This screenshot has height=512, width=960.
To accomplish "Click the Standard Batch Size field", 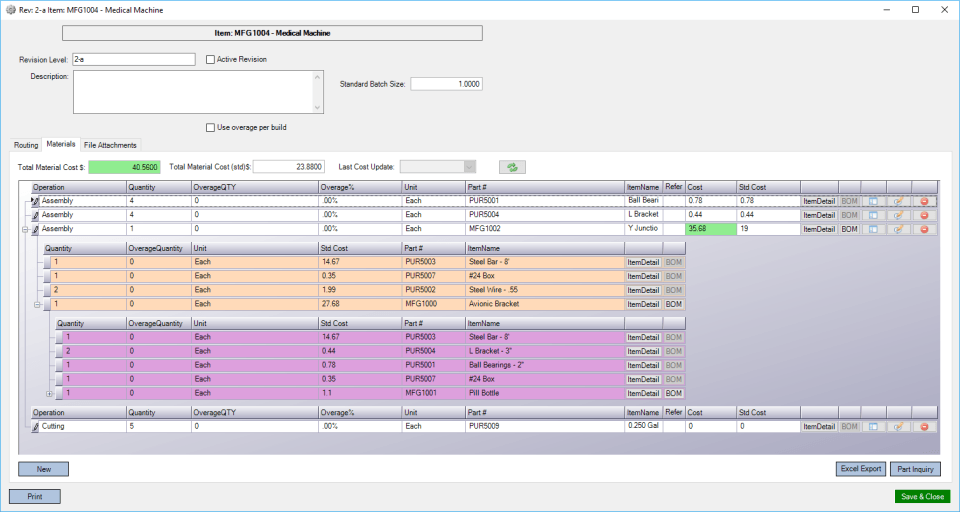I will tap(446, 84).
